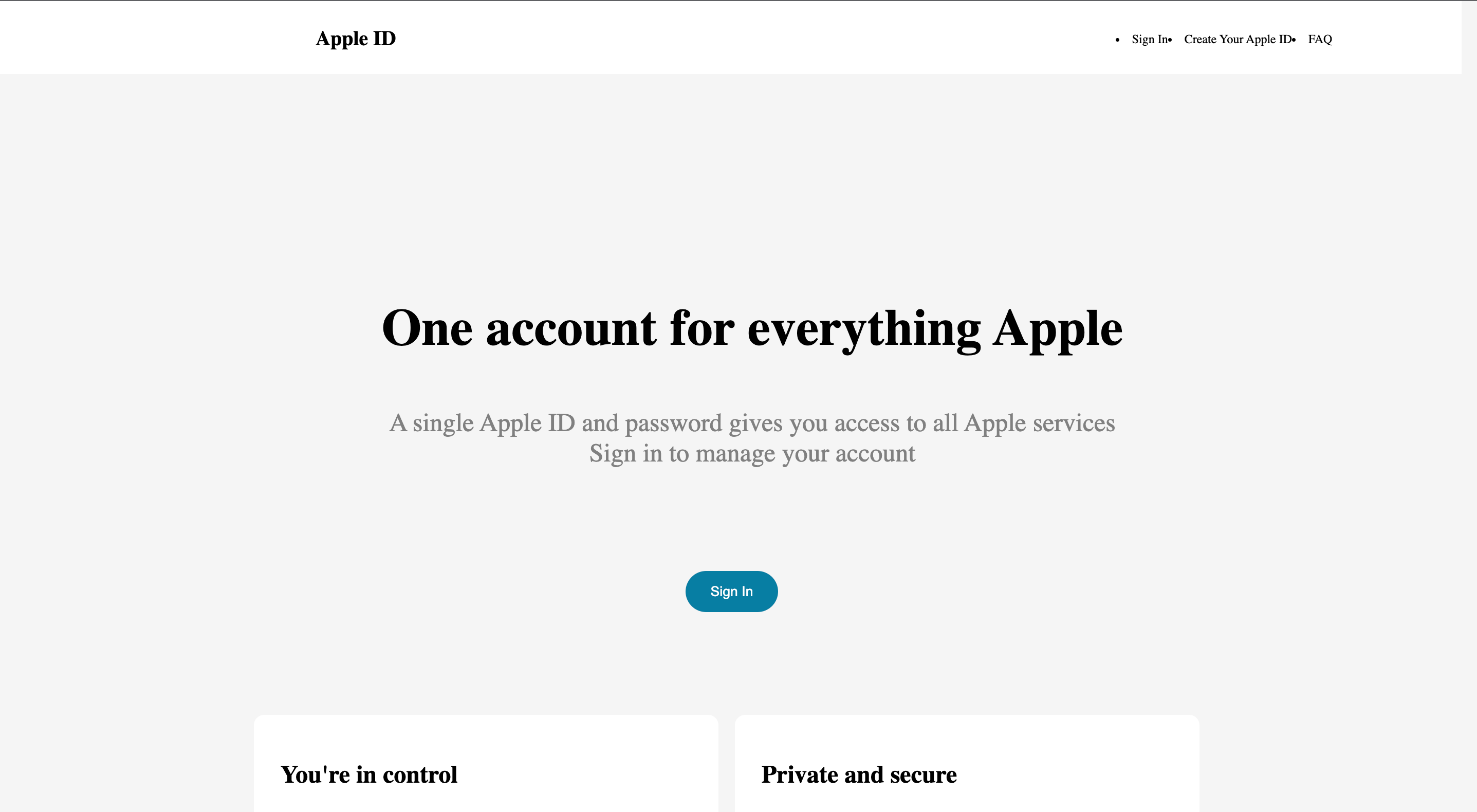Open the Sign In navigation link
Image resolution: width=1477 pixels, height=812 pixels.
pos(1149,40)
